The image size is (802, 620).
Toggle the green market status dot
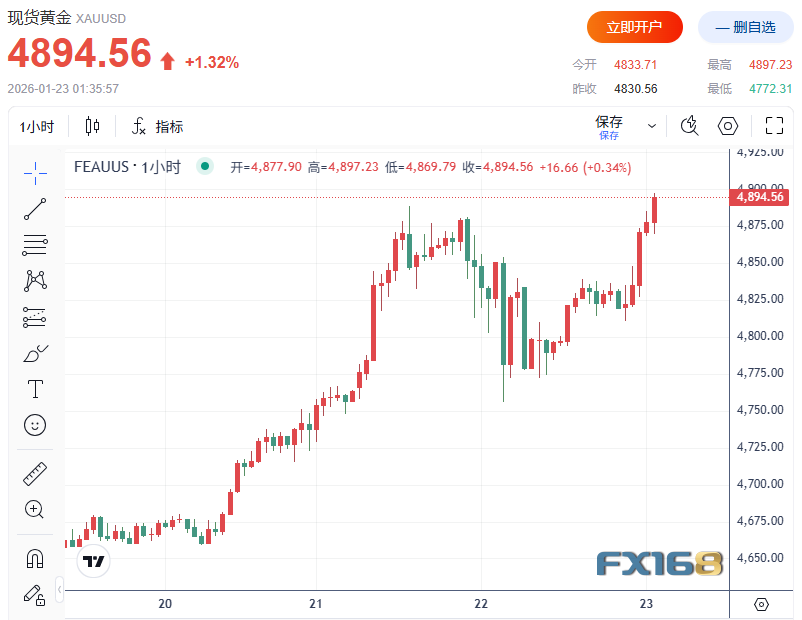pyautogui.click(x=204, y=167)
